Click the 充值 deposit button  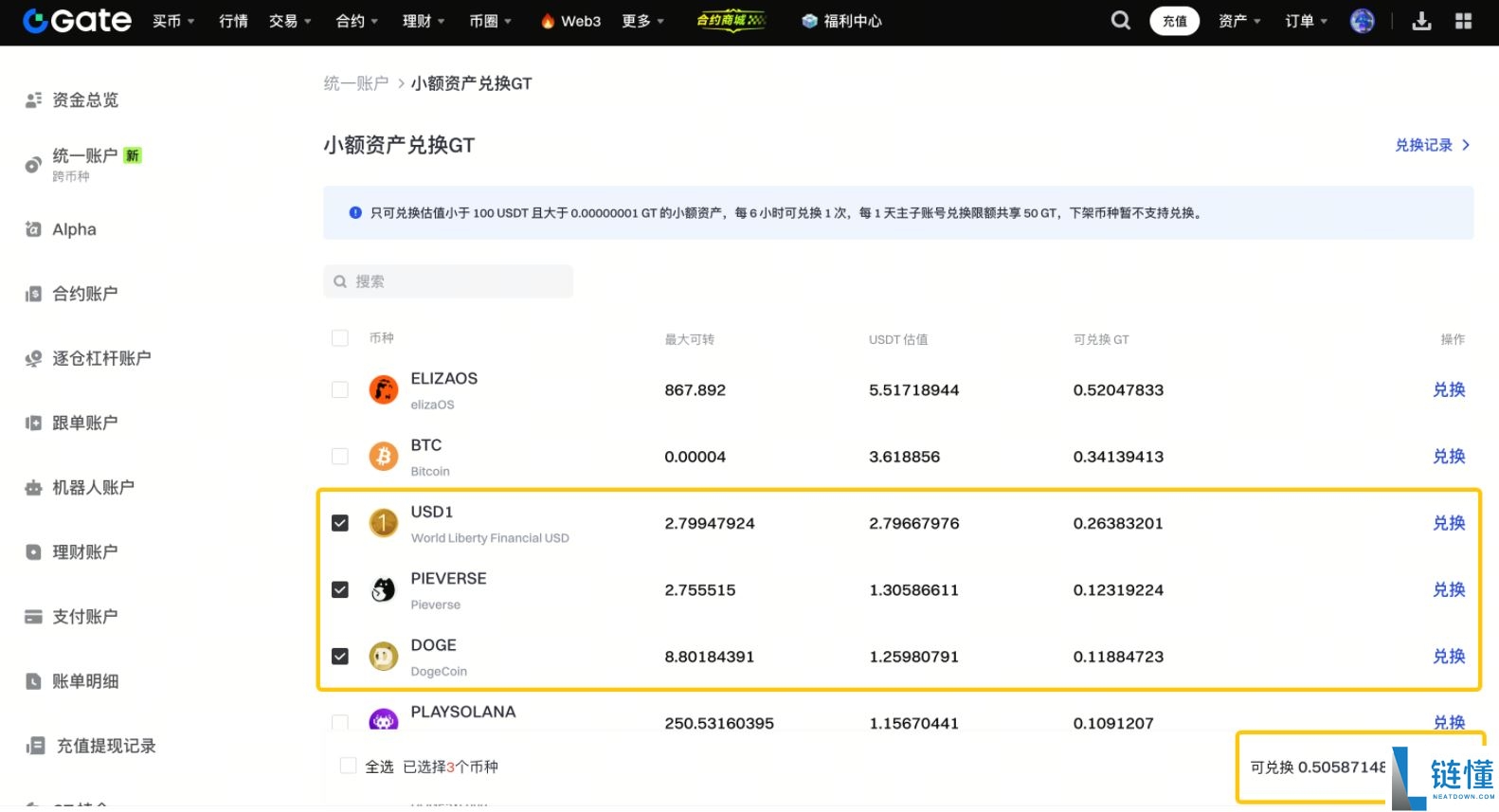click(x=1175, y=21)
